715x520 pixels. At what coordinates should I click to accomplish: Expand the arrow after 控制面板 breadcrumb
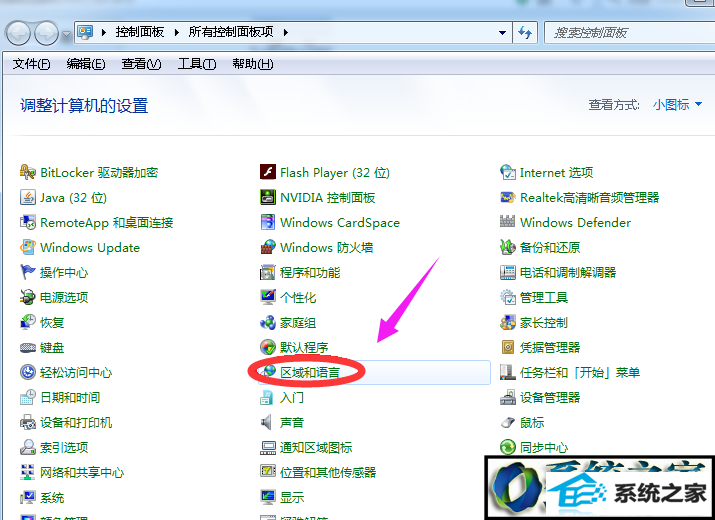176,32
